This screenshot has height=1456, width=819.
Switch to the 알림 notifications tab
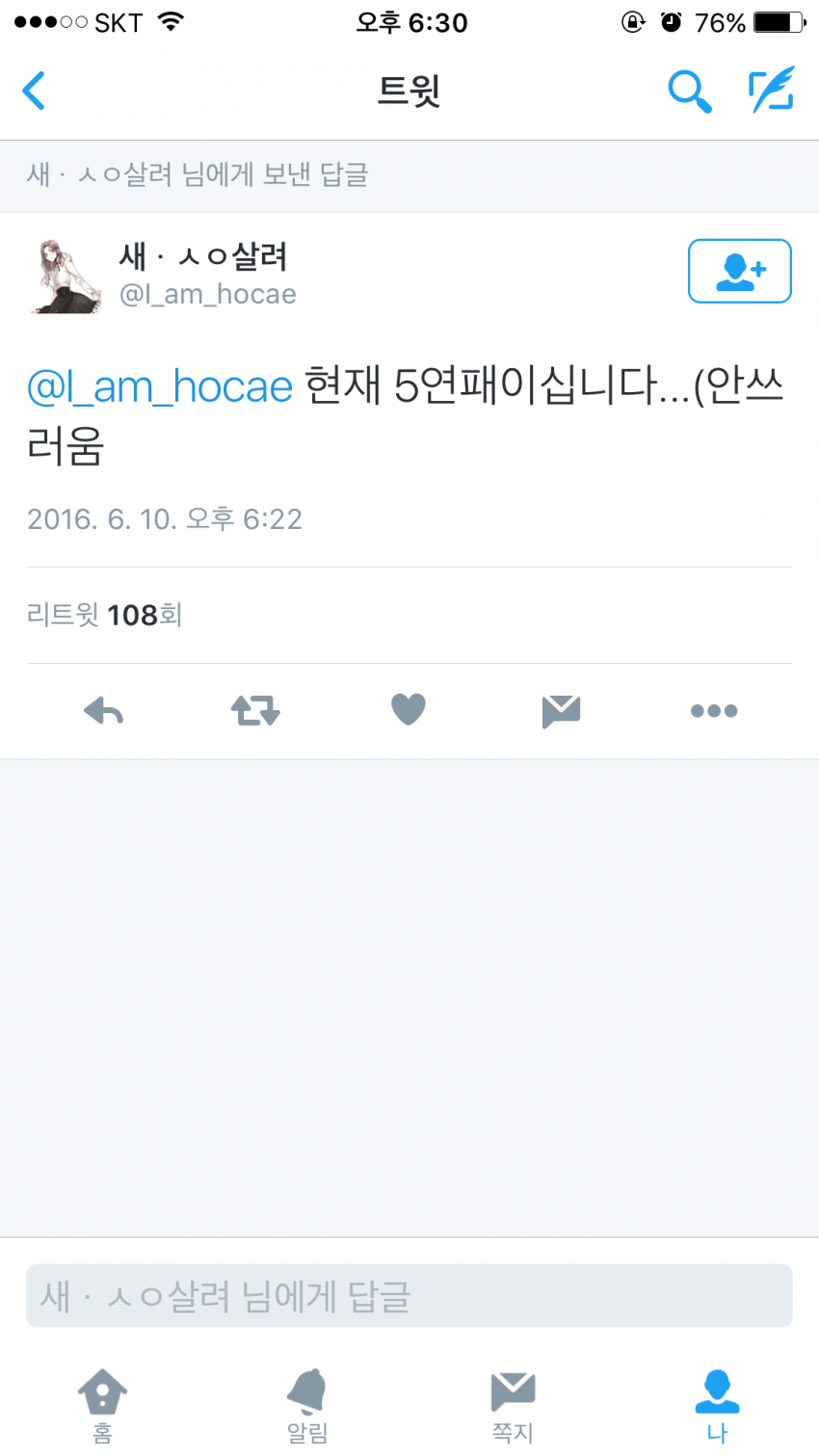(x=307, y=1405)
